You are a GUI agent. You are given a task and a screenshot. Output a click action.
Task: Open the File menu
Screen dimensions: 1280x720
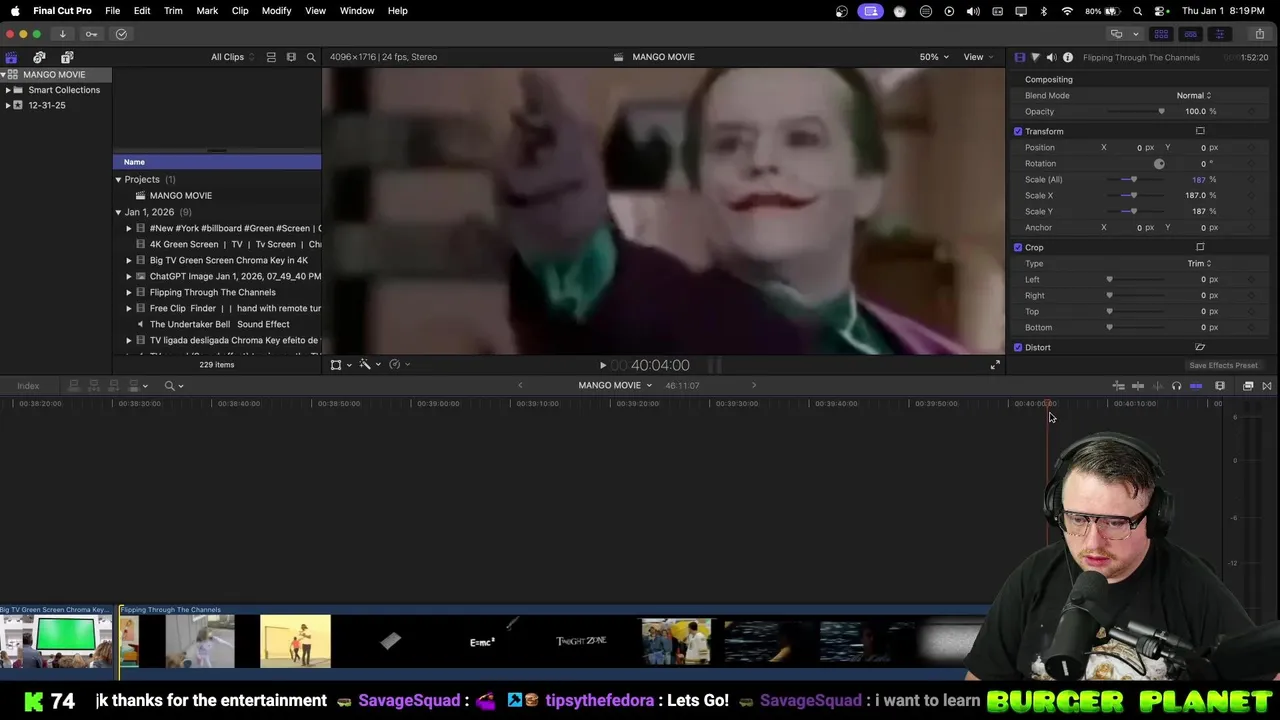pos(113,11)
